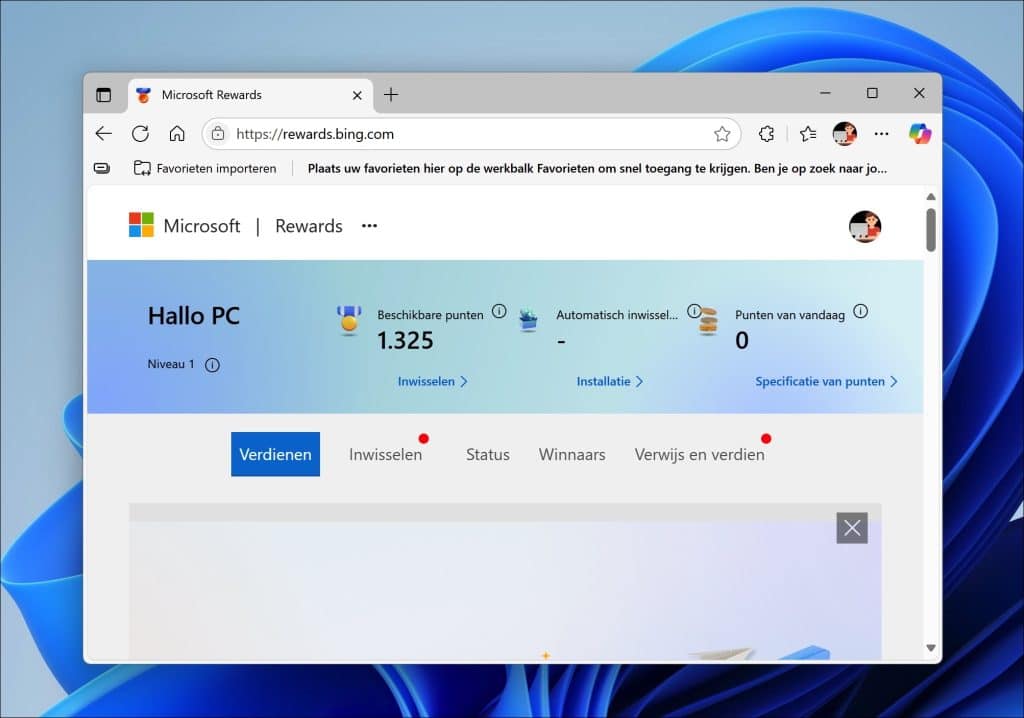Dismiss the banner with the X button
The width and height of the screenshot is (1024, 718).
point(852,528)
